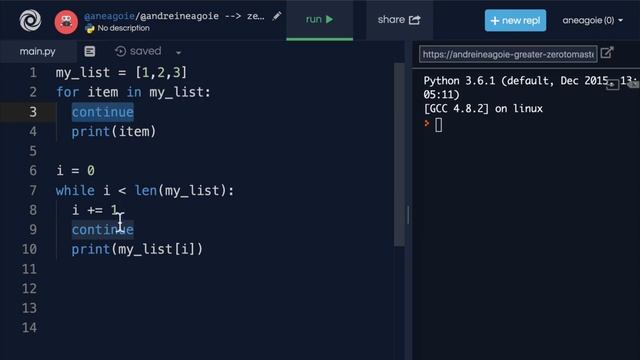Select line number 3 in gutter

tap(33, 112)
